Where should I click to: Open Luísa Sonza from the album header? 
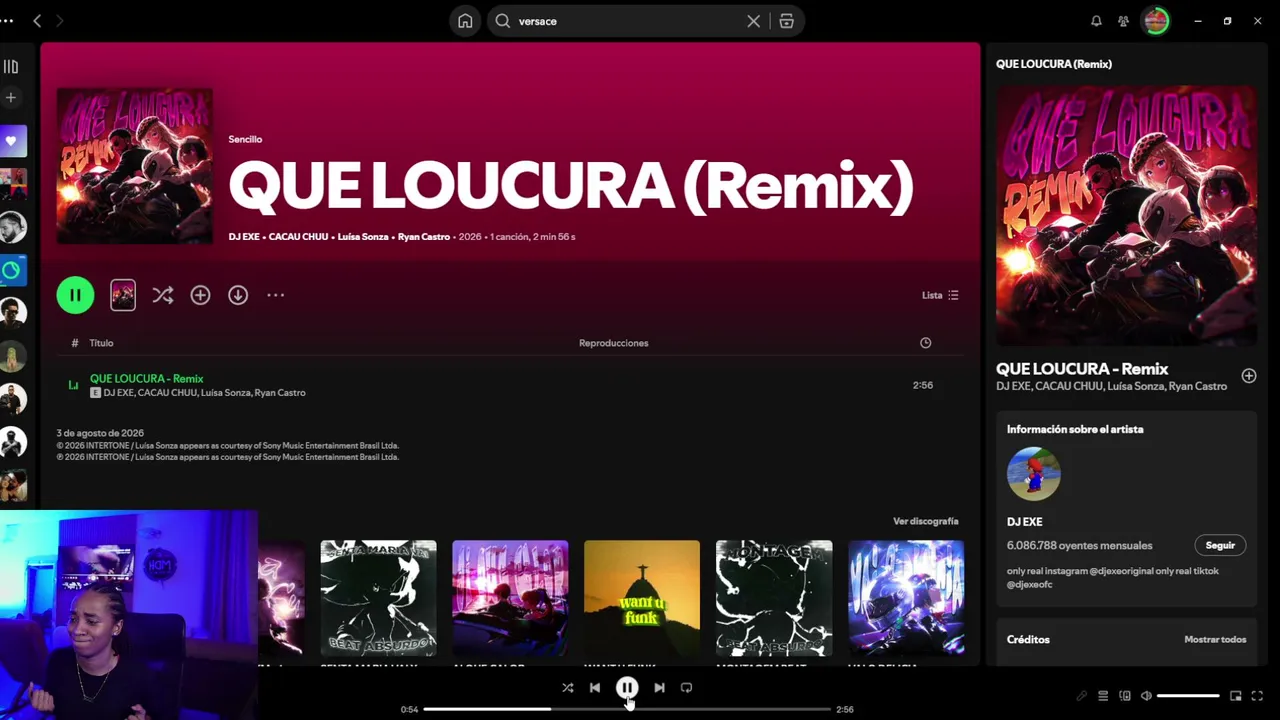coord(365,237)
